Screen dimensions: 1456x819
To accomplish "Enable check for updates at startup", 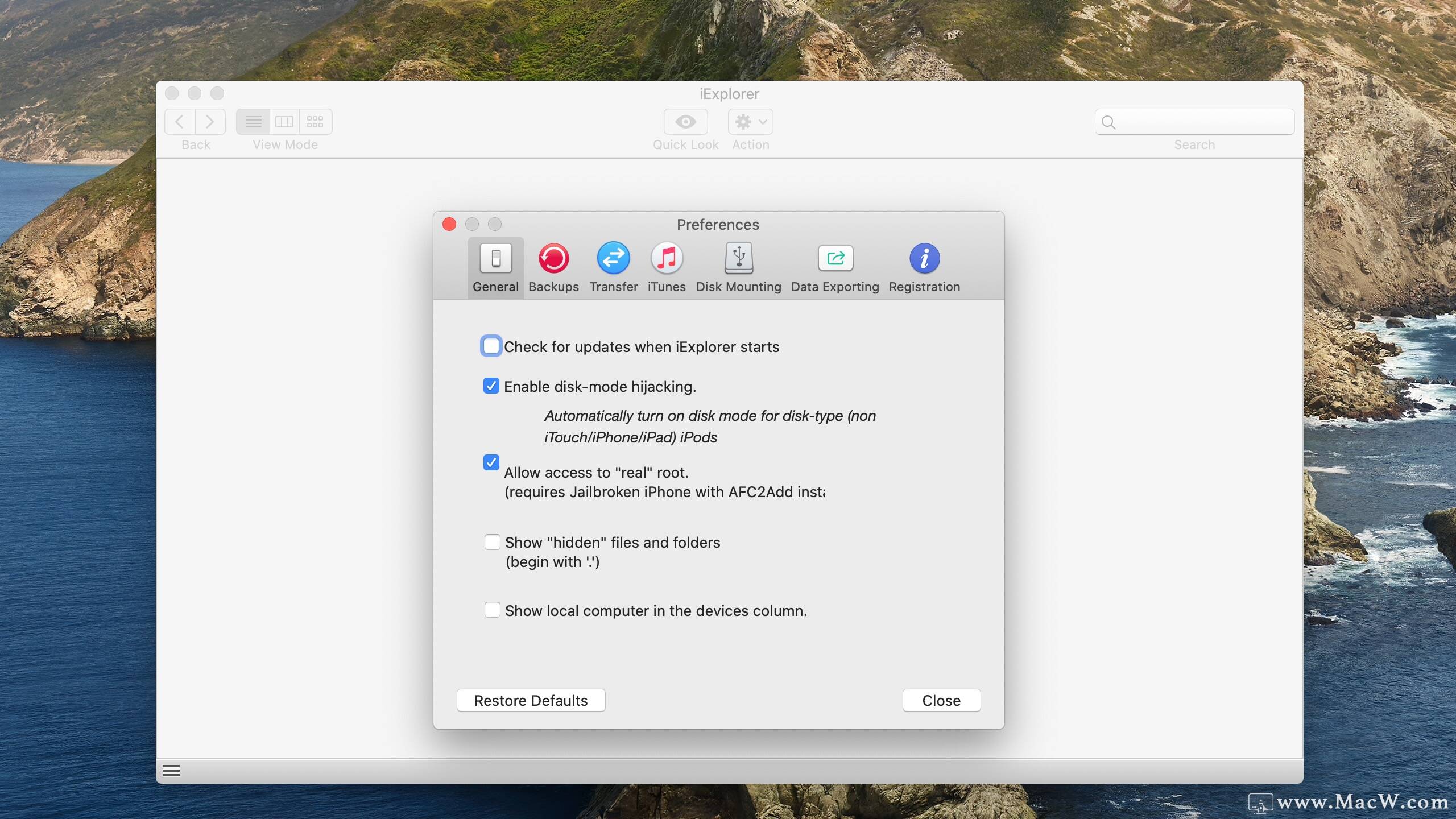I will coord(491,346).
